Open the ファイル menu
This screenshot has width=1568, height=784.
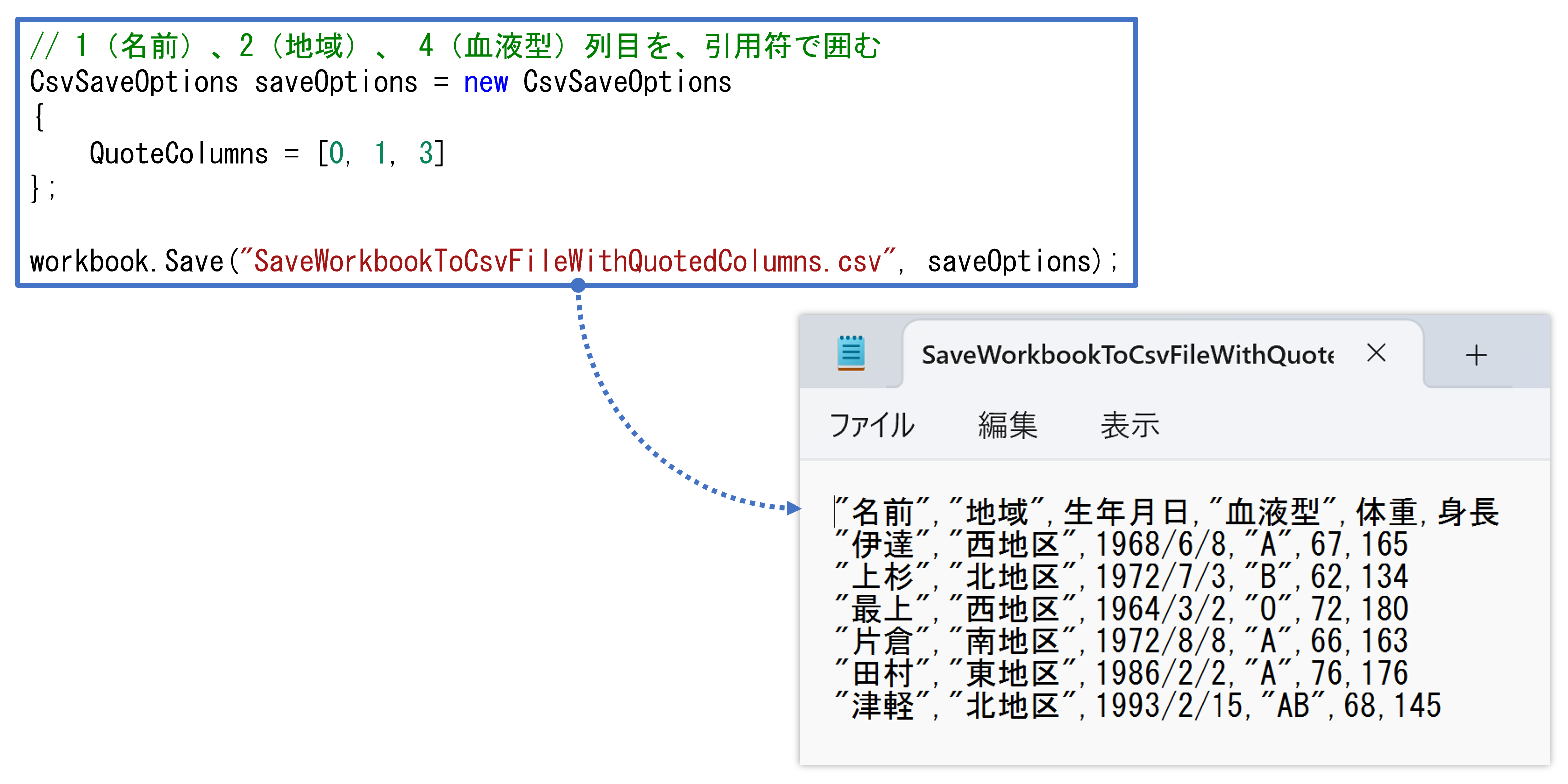point(871,425)
